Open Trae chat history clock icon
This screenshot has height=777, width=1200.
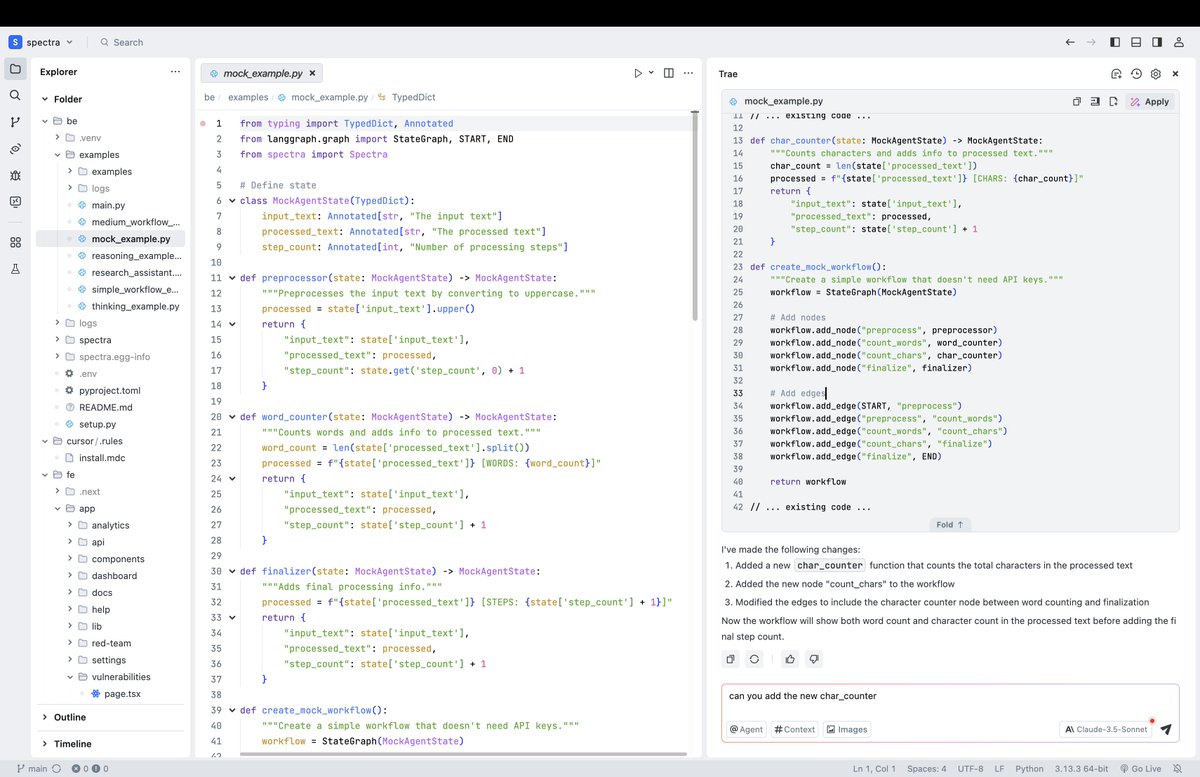(1136, 74)
